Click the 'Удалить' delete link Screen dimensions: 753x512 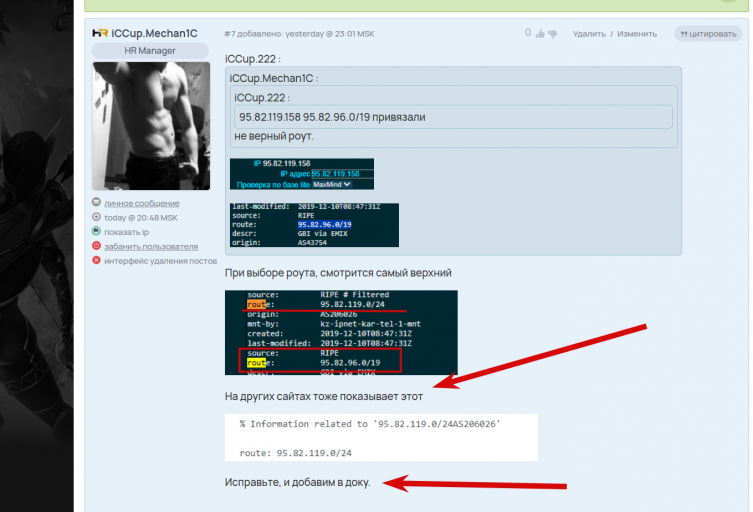[x=589, y=34]
